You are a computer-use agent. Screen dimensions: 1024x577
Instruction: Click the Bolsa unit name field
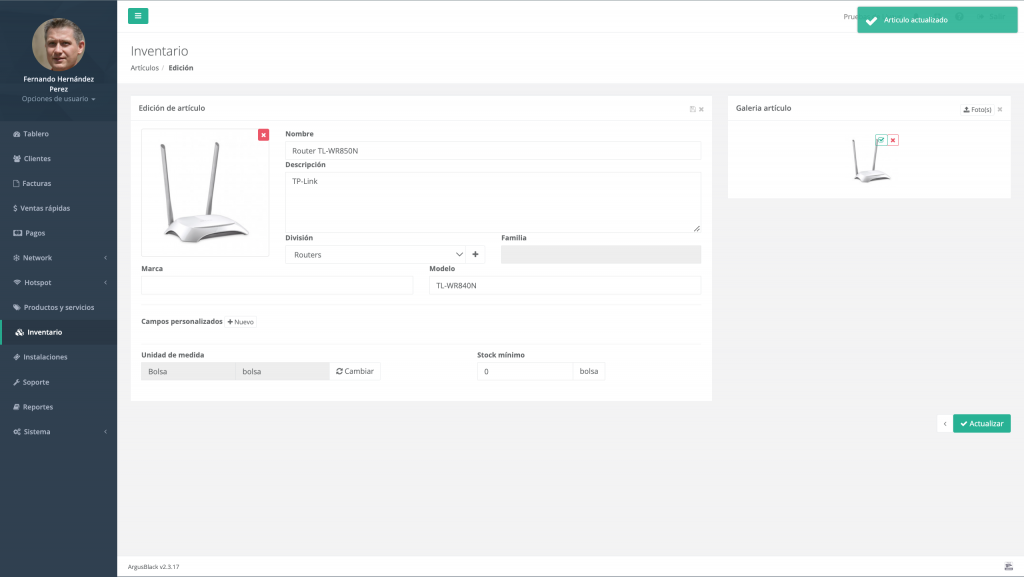tap(188, 371)
